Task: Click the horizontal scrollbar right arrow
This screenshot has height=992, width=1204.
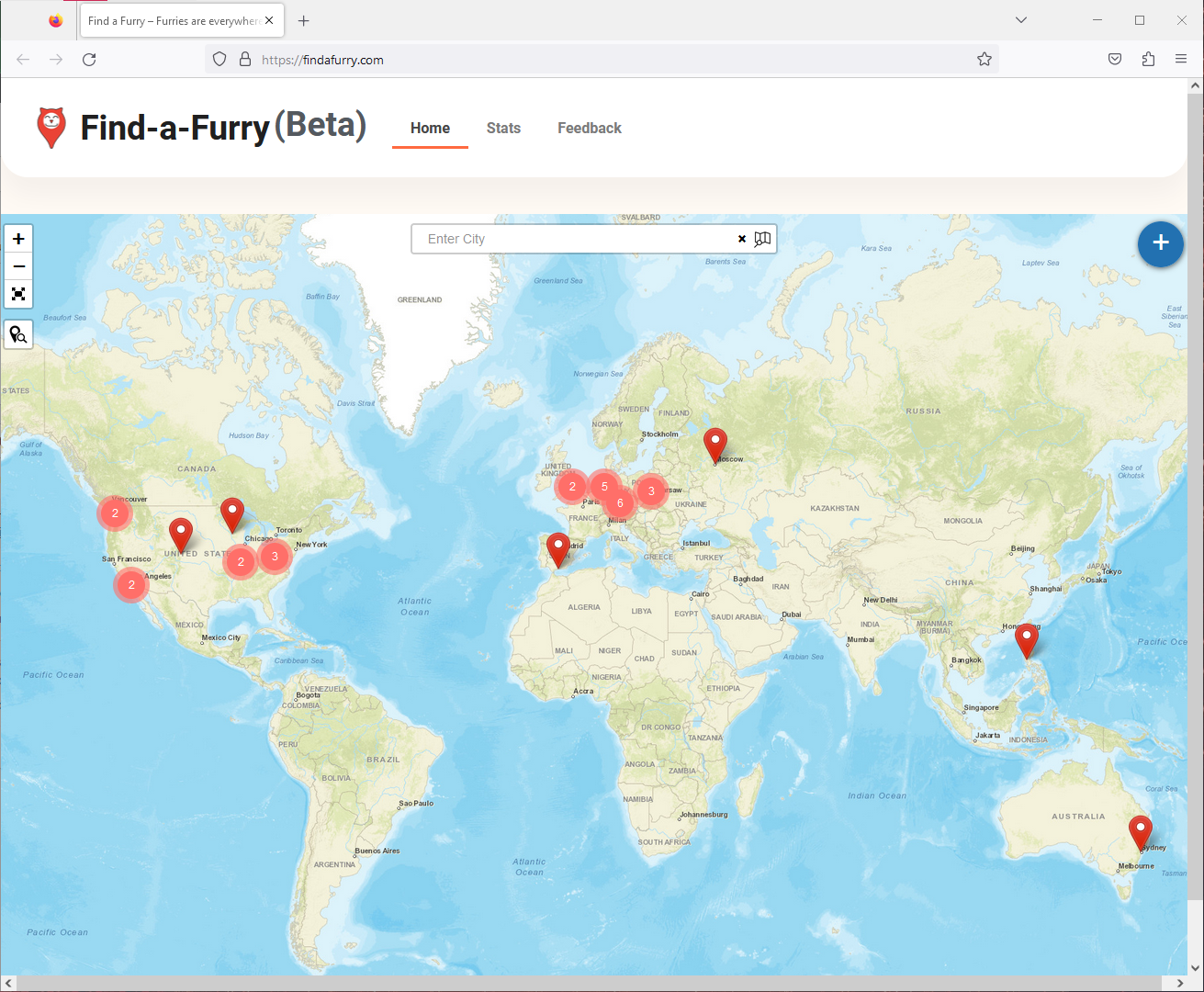Action: pyautogui.click(x=1180, y=984)
